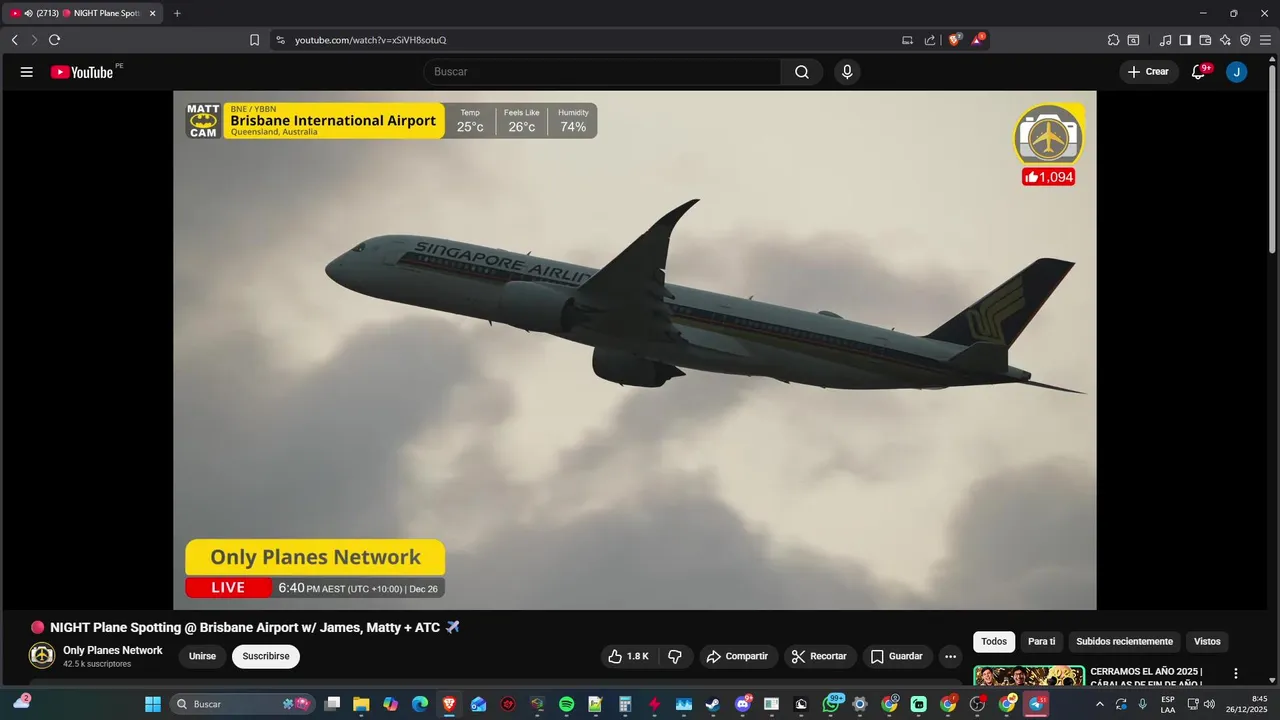
Task: Open a new browser tab
Action: [177, 13]
